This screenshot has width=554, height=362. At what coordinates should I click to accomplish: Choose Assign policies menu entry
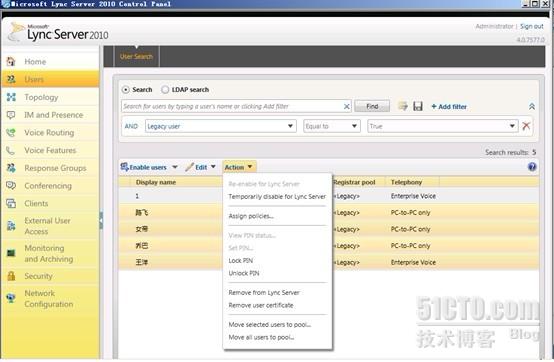click(251, 216)
